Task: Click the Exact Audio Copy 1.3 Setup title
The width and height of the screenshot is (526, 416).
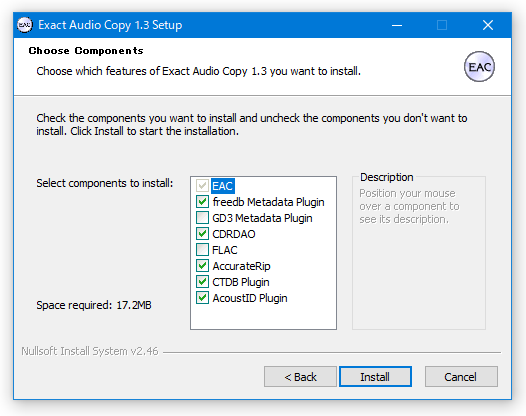Action: click(110, 25)
